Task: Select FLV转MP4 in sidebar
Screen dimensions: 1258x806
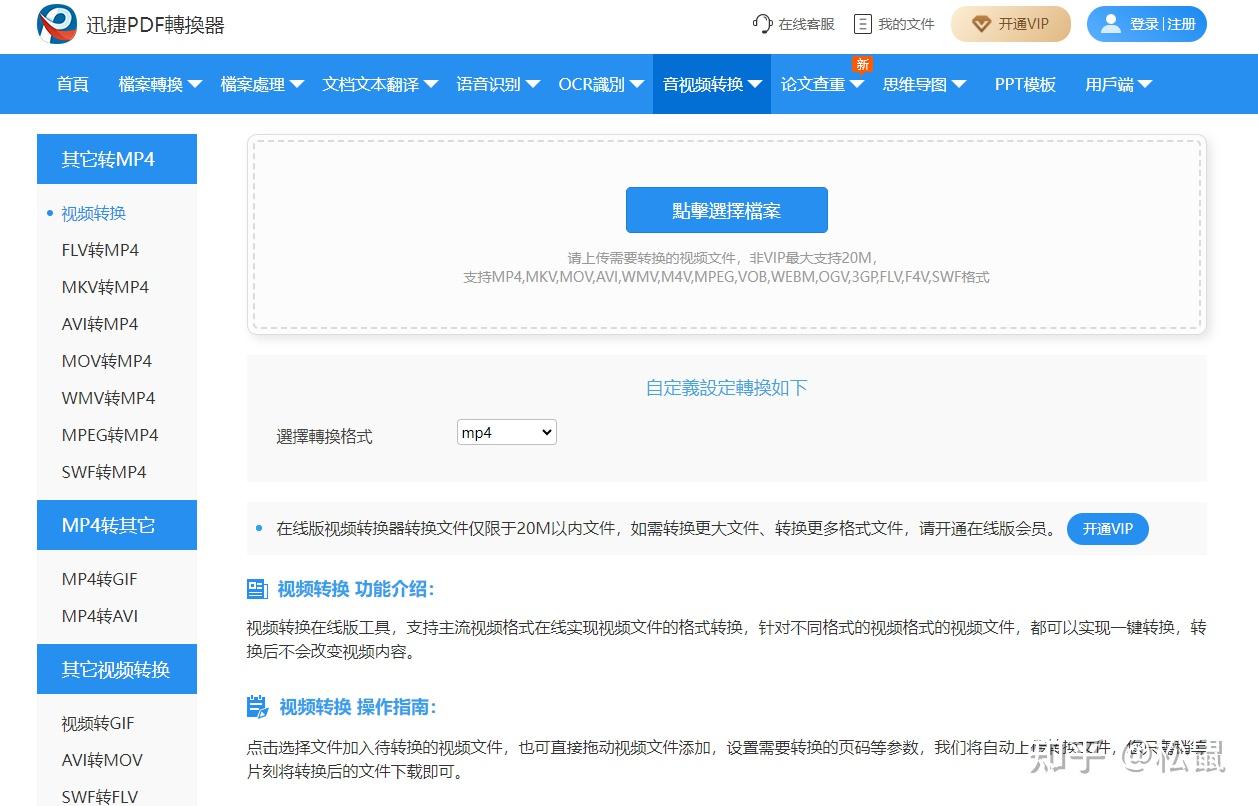Action: (x=100, y=250)
